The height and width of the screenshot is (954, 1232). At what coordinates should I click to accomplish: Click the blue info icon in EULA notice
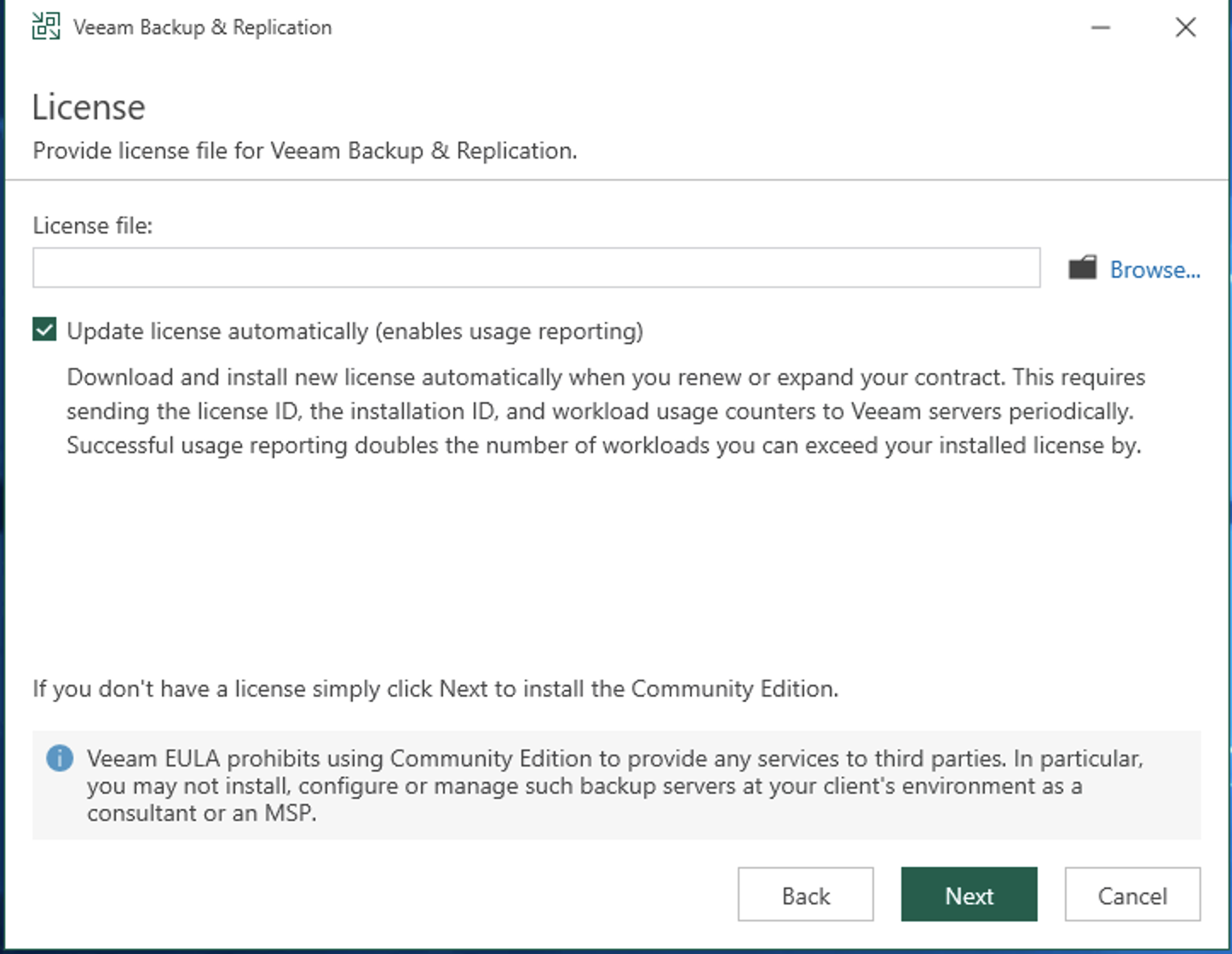(60, 757)
